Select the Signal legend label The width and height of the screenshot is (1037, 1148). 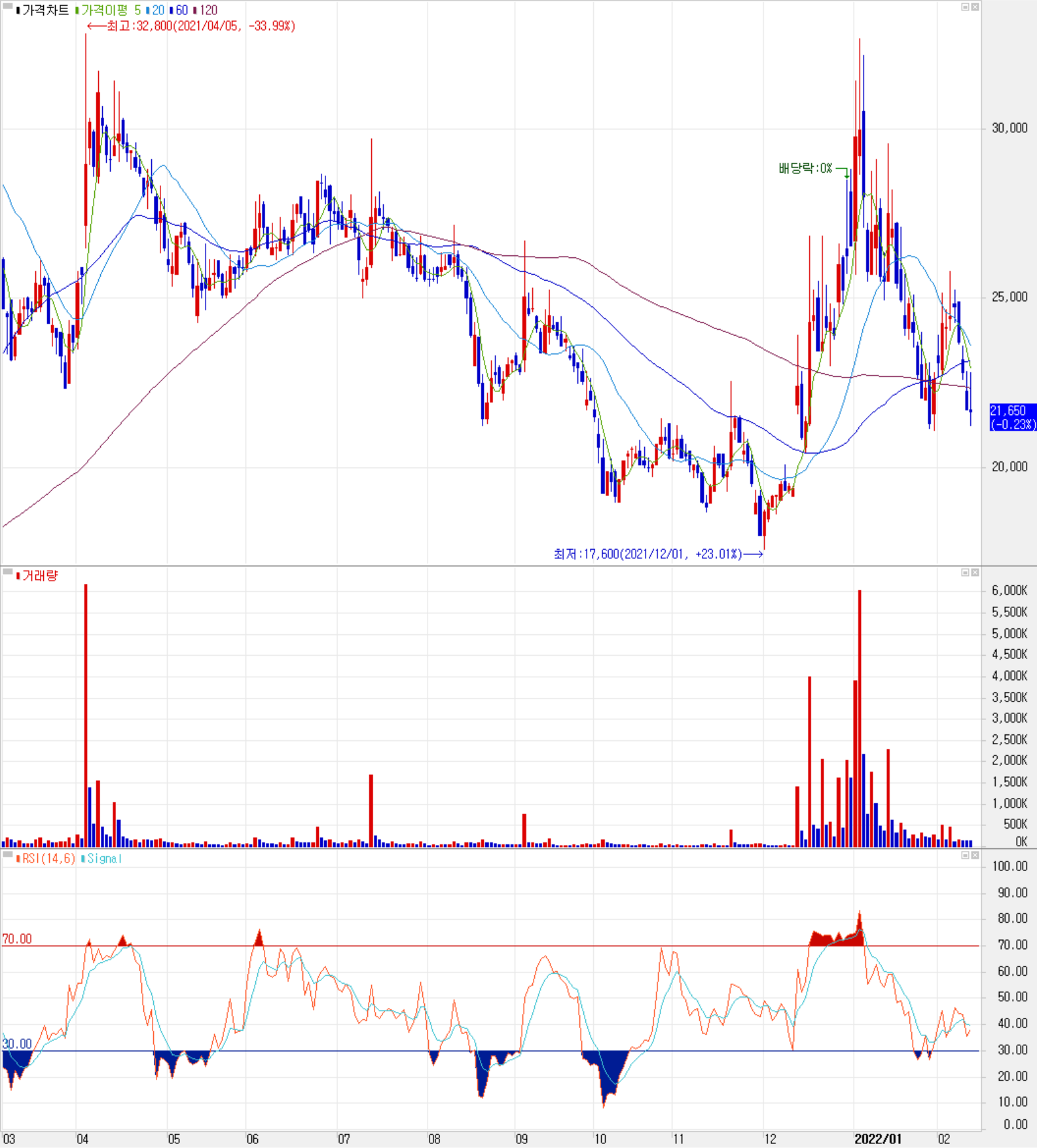(x=101, y=858)
